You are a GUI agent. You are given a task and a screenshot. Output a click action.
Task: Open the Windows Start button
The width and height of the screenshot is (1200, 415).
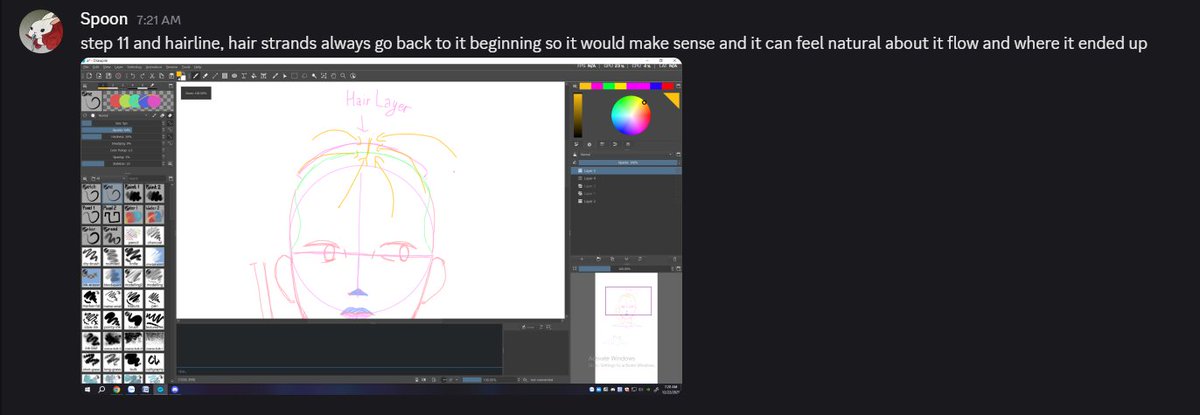point(87,390)
